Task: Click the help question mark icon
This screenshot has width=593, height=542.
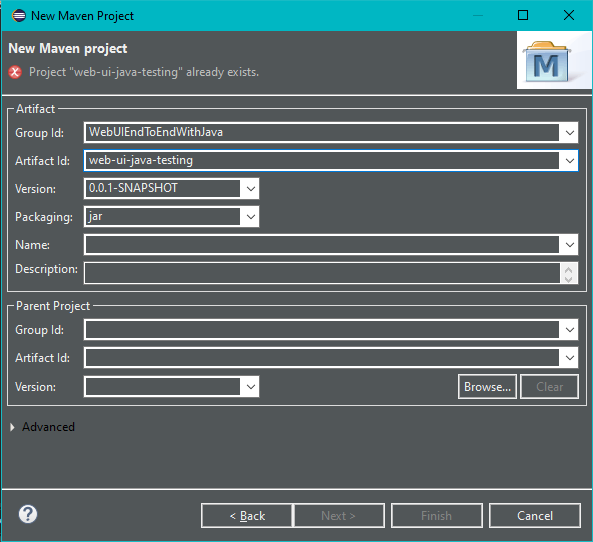Action: pos(28,514)
